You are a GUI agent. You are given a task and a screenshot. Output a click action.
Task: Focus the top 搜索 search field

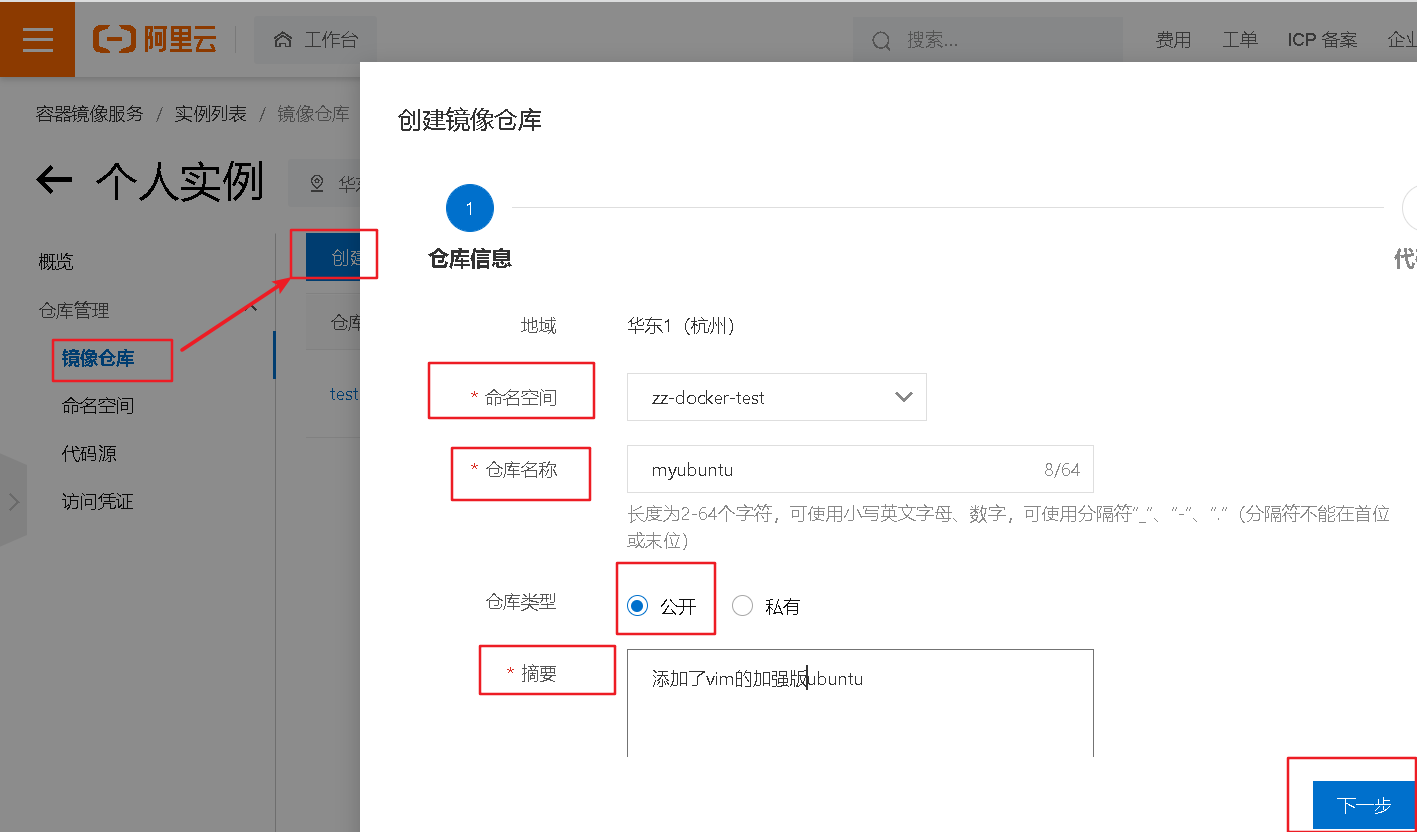(x=987, y=40)
